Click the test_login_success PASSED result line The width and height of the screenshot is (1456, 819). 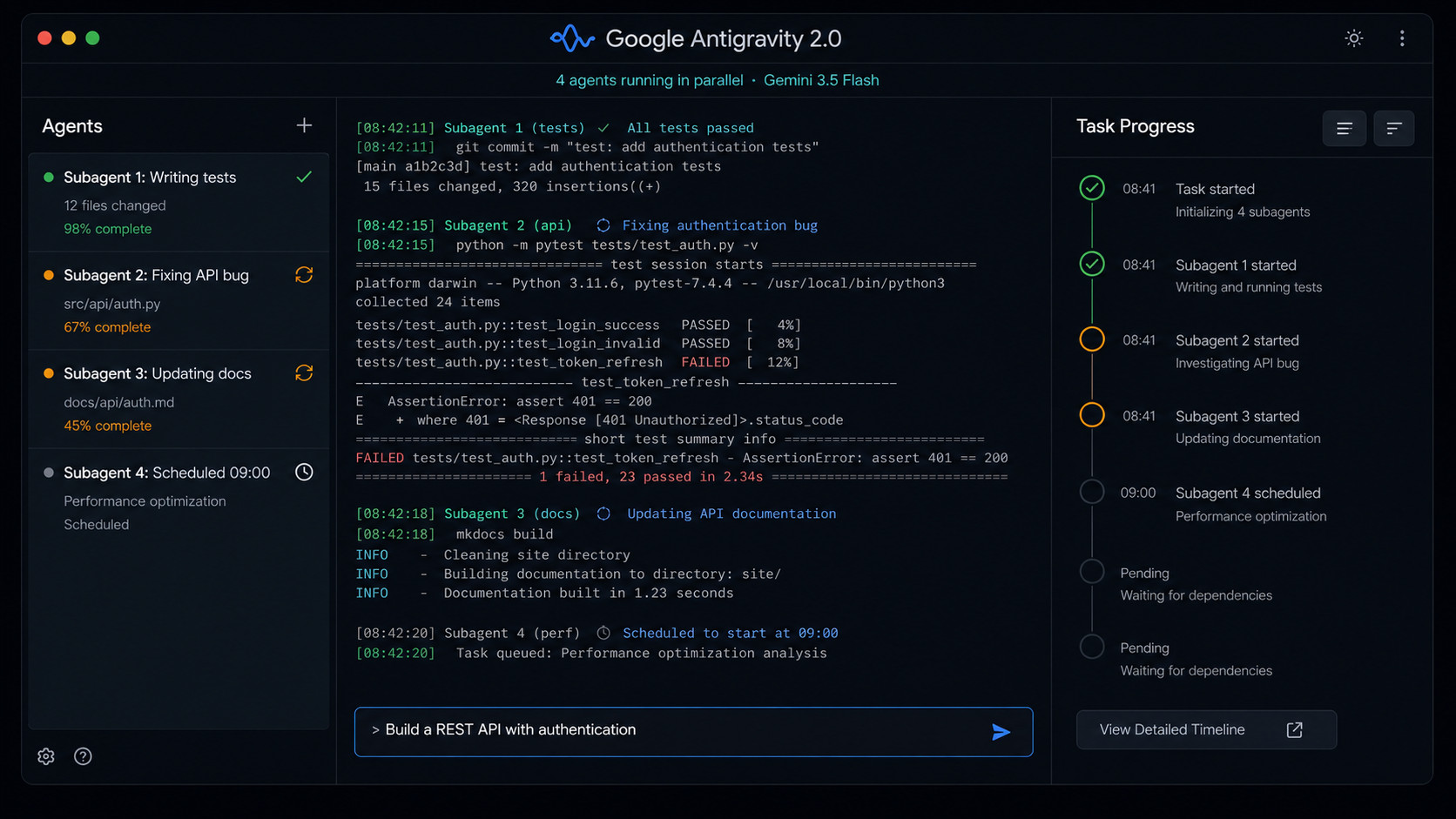[x=577, y=325]
